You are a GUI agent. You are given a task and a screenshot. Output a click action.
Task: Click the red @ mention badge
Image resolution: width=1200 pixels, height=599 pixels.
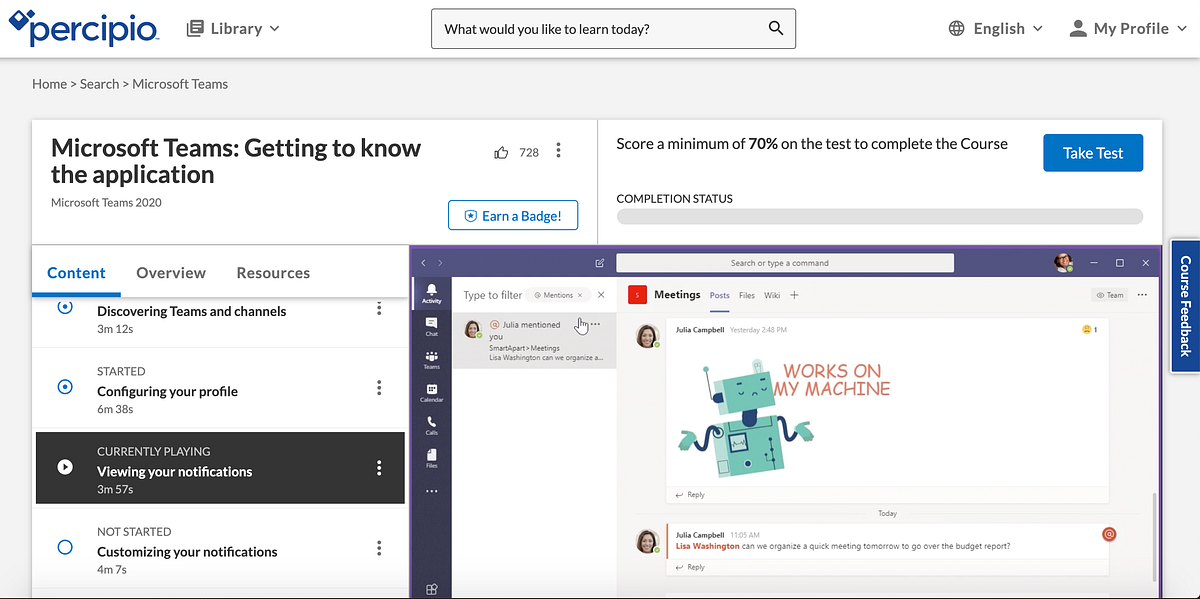tap(1109, 534)
